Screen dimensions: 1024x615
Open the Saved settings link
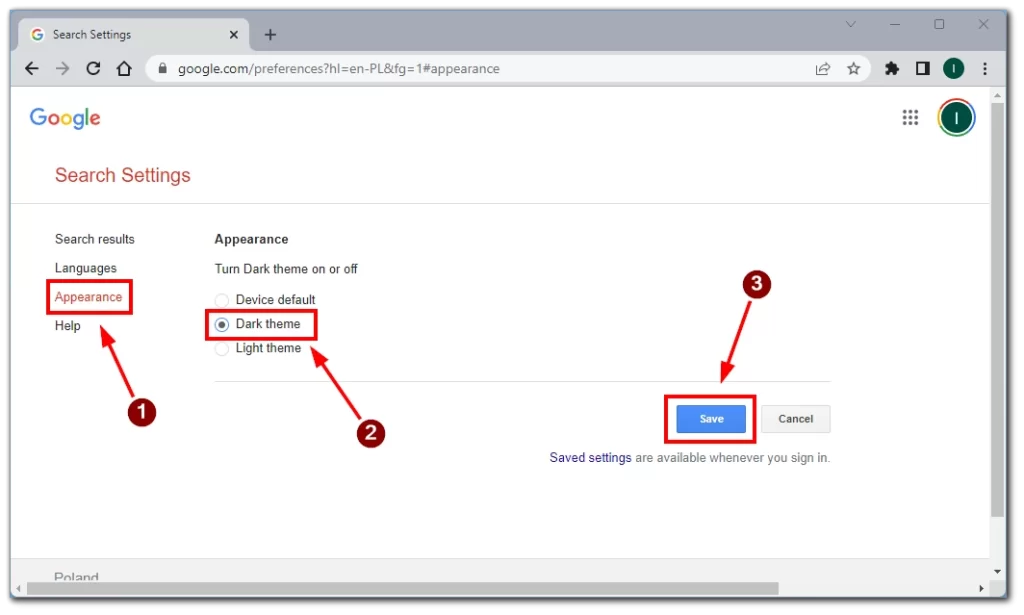pyautogui.click(x=590, y=458)
